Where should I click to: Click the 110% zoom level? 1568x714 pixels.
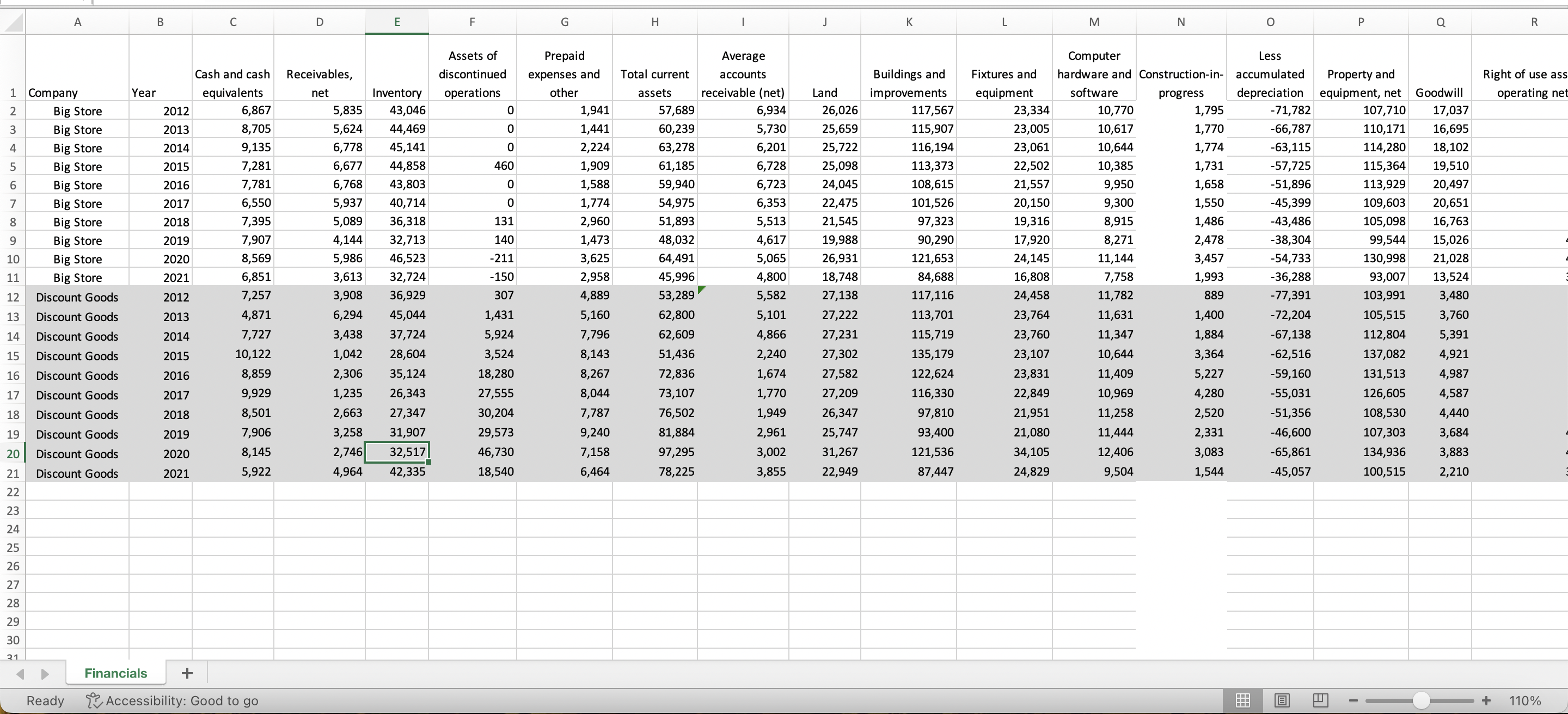1525,700
